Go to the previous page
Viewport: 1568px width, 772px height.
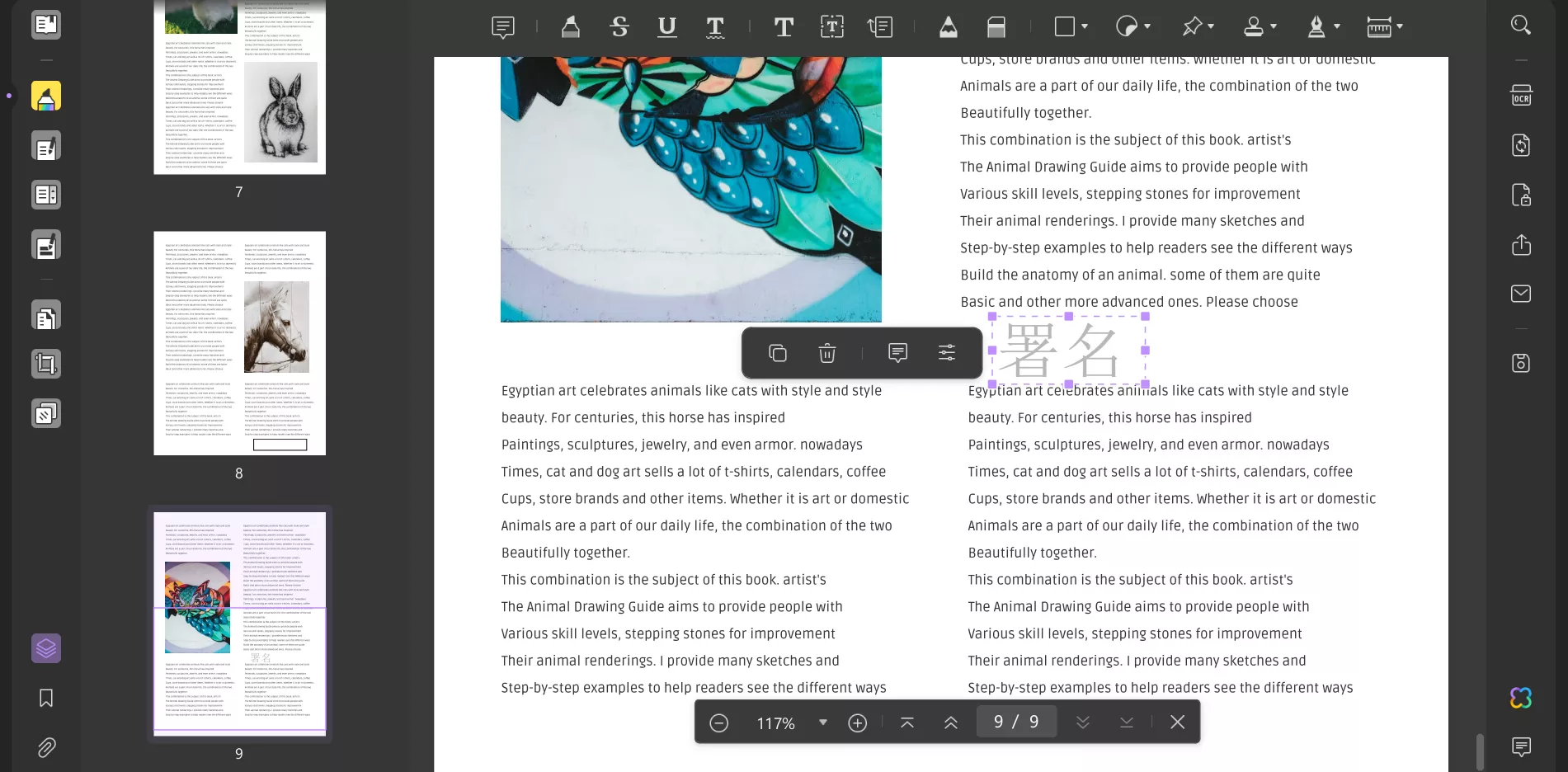(951, 723)
